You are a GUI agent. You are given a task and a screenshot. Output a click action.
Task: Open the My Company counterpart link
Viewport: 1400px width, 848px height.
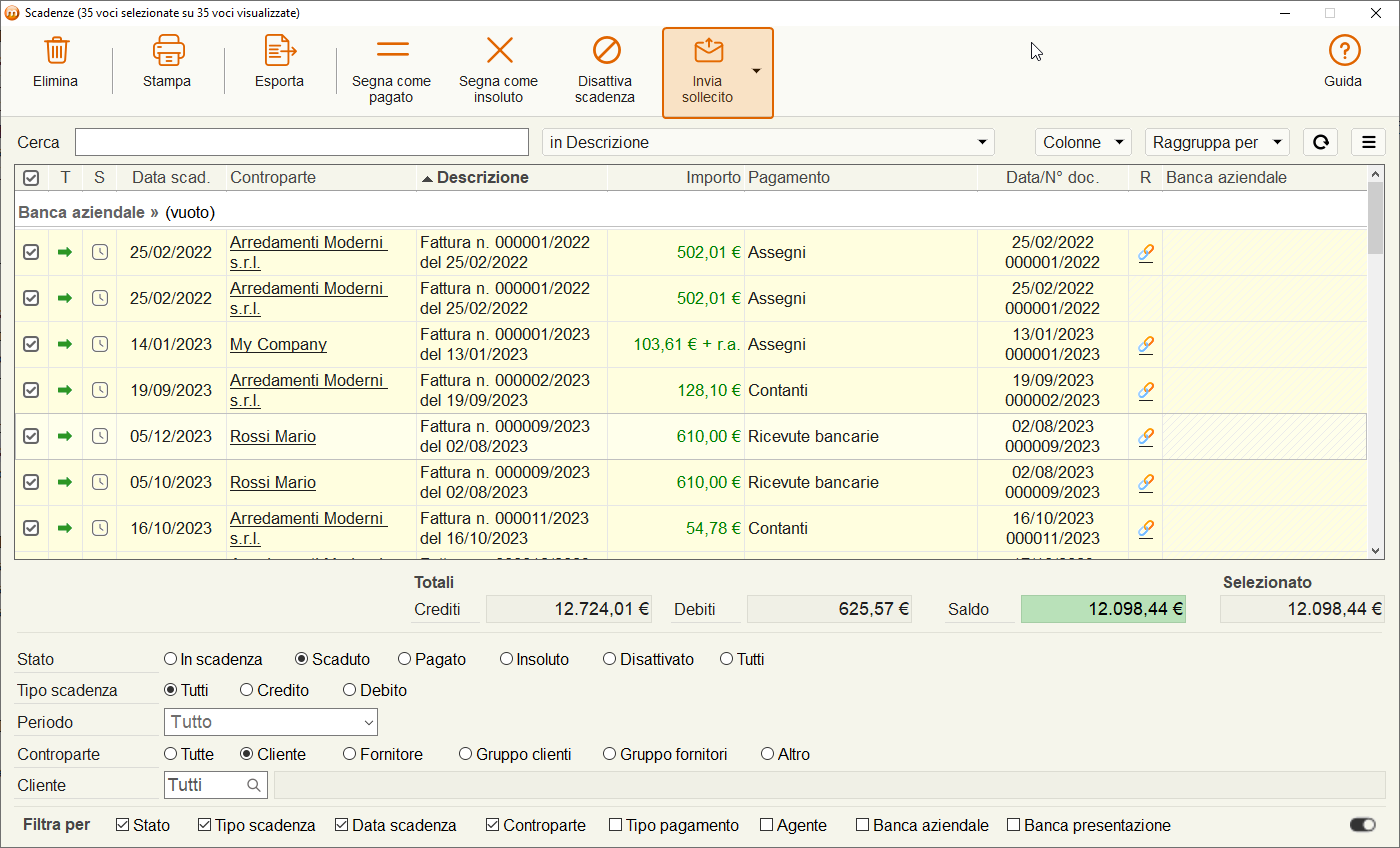[278, 344]
